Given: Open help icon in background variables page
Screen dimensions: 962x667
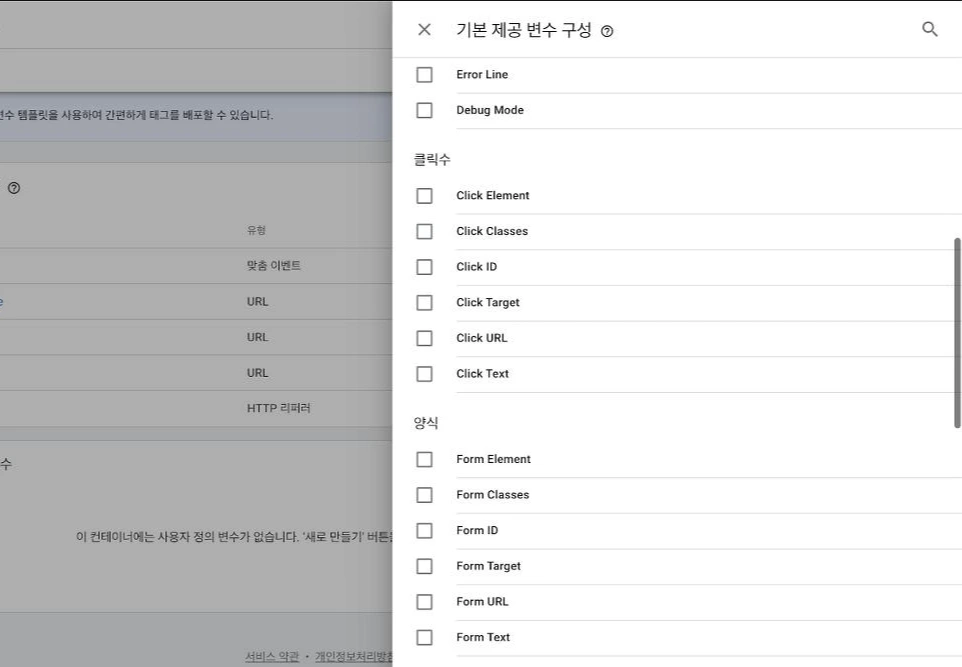Looking at the screenshot, I should (x=14, y=188).
